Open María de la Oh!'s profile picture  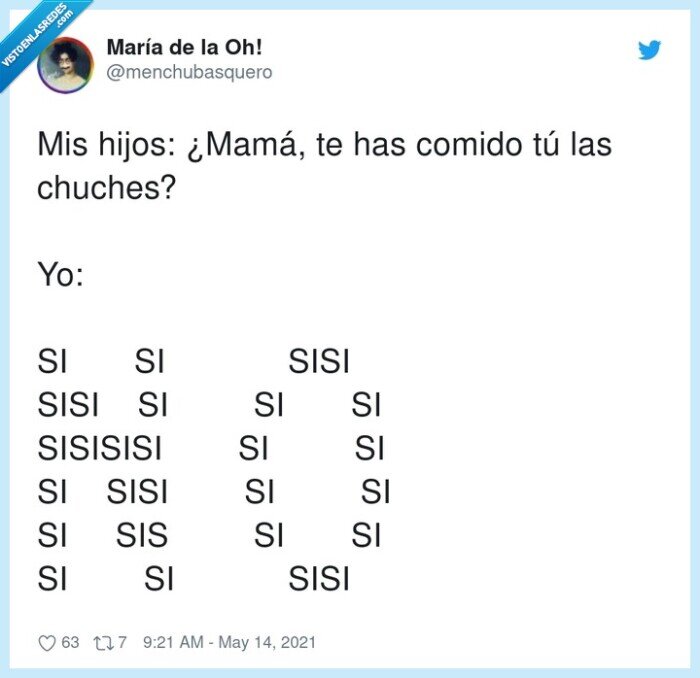coord(66,64)
